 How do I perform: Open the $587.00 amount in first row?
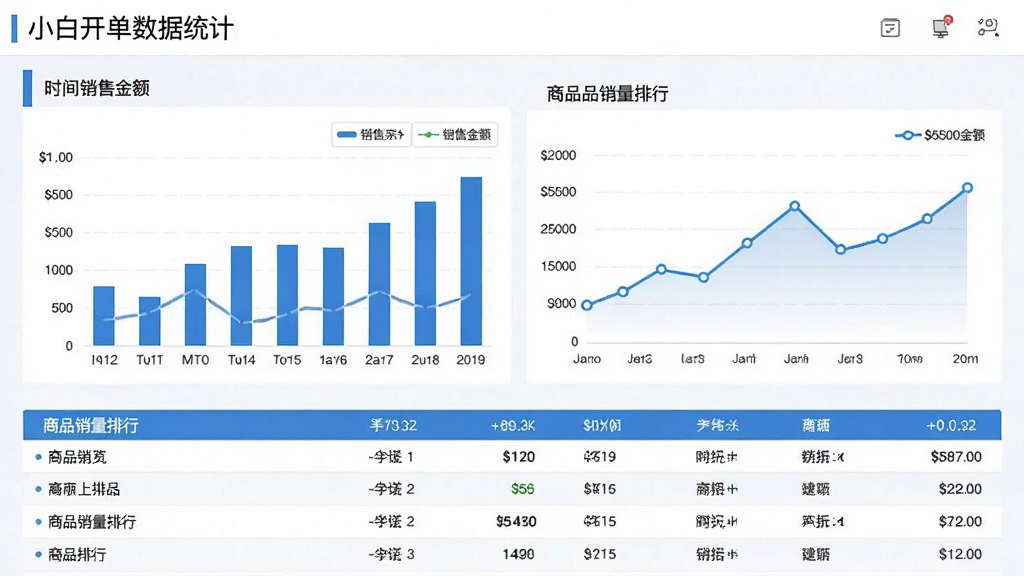pos(956,457)
